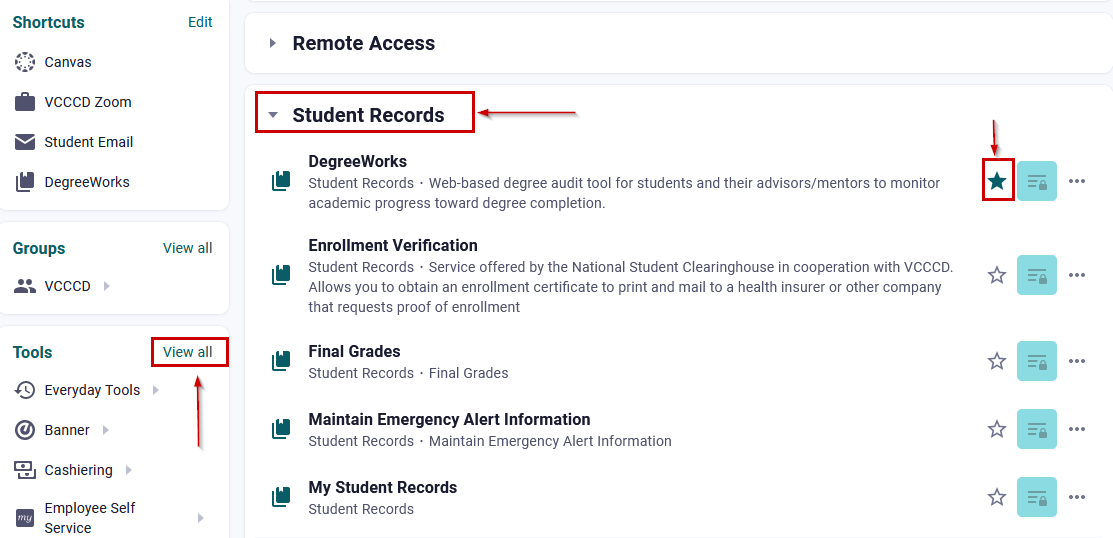
Task: Click Edit next to Shortcuts
Action: [200, 22]
